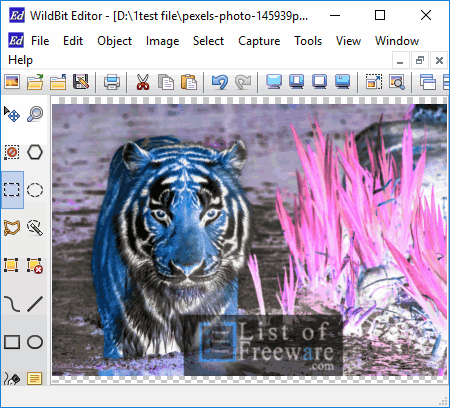
Task: Select the lasso freehand selection tool
Action: click(x=12, y=228)
